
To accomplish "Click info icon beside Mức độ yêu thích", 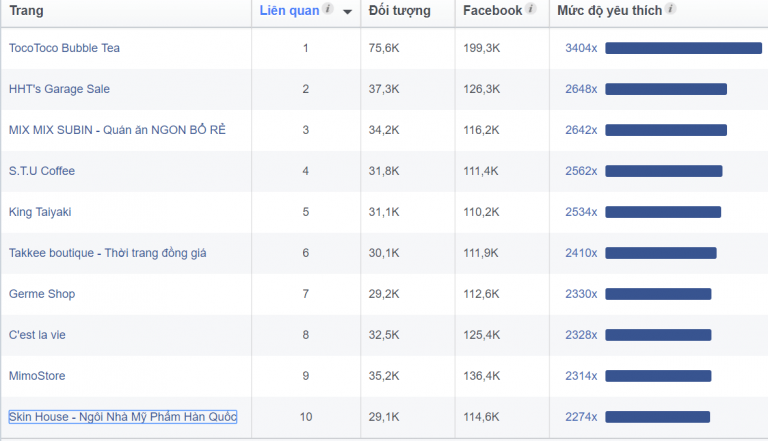I will tap(670, 10).
